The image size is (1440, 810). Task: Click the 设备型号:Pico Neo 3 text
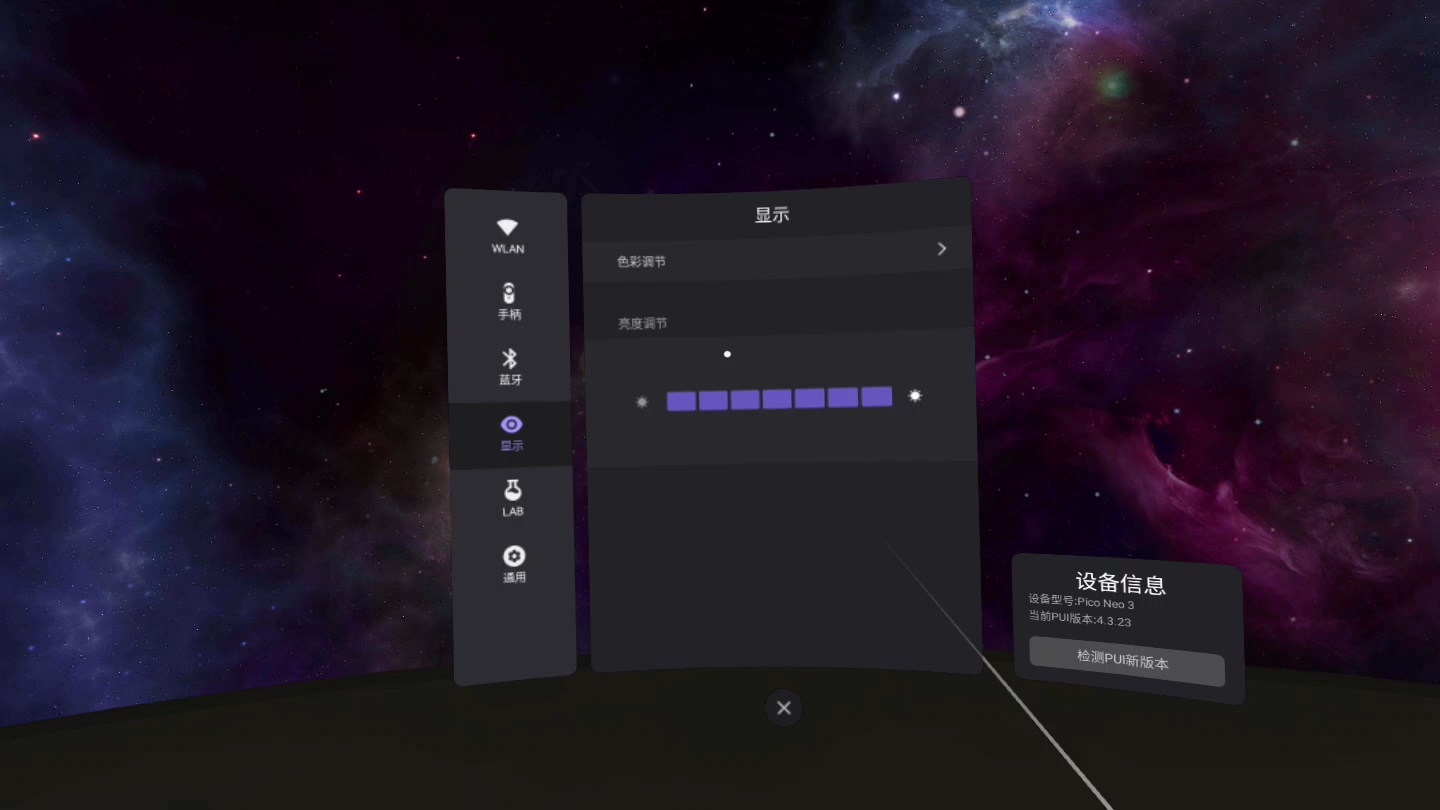[1081, 602]
